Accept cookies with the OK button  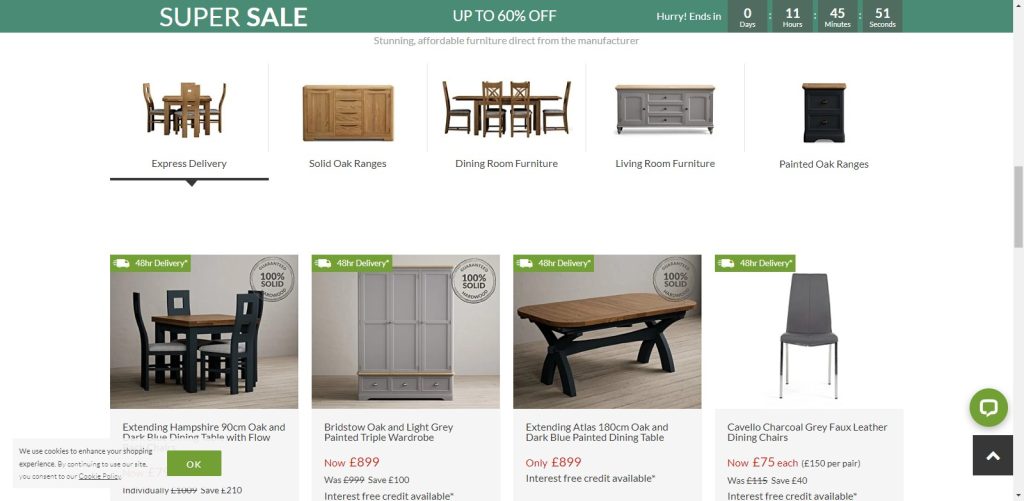[194, 463]
